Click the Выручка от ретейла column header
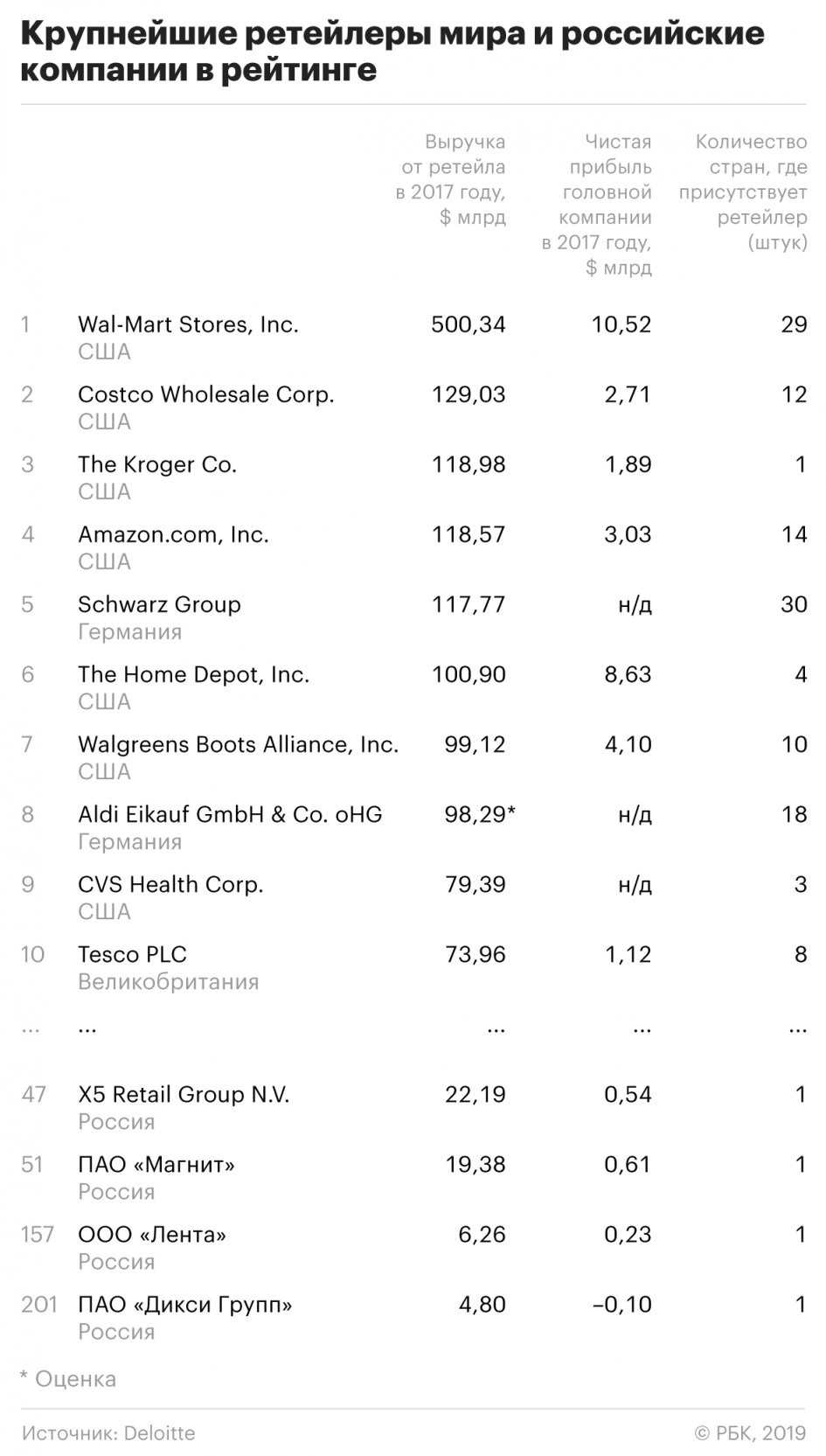Screen dimensions: 826x1456 pyautogui.click(x=451, y=179)
